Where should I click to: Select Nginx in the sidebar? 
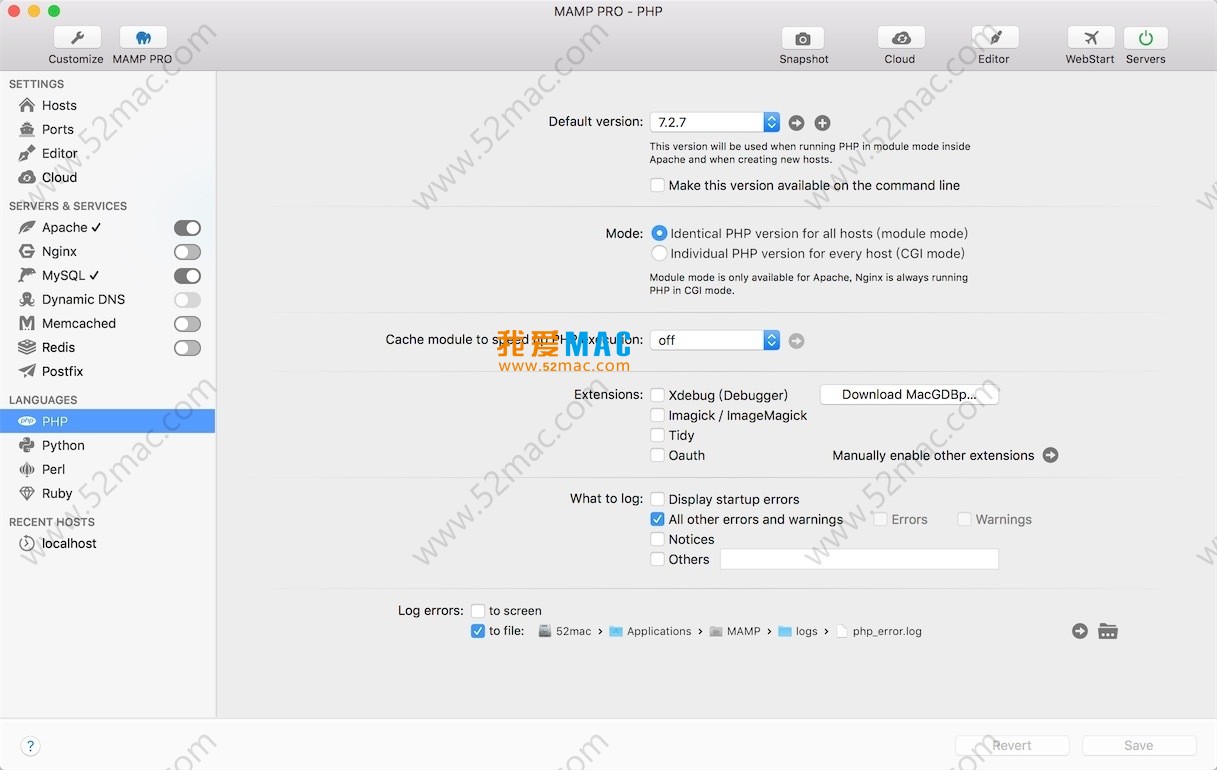pyautogui.click(x=59, y=251)
